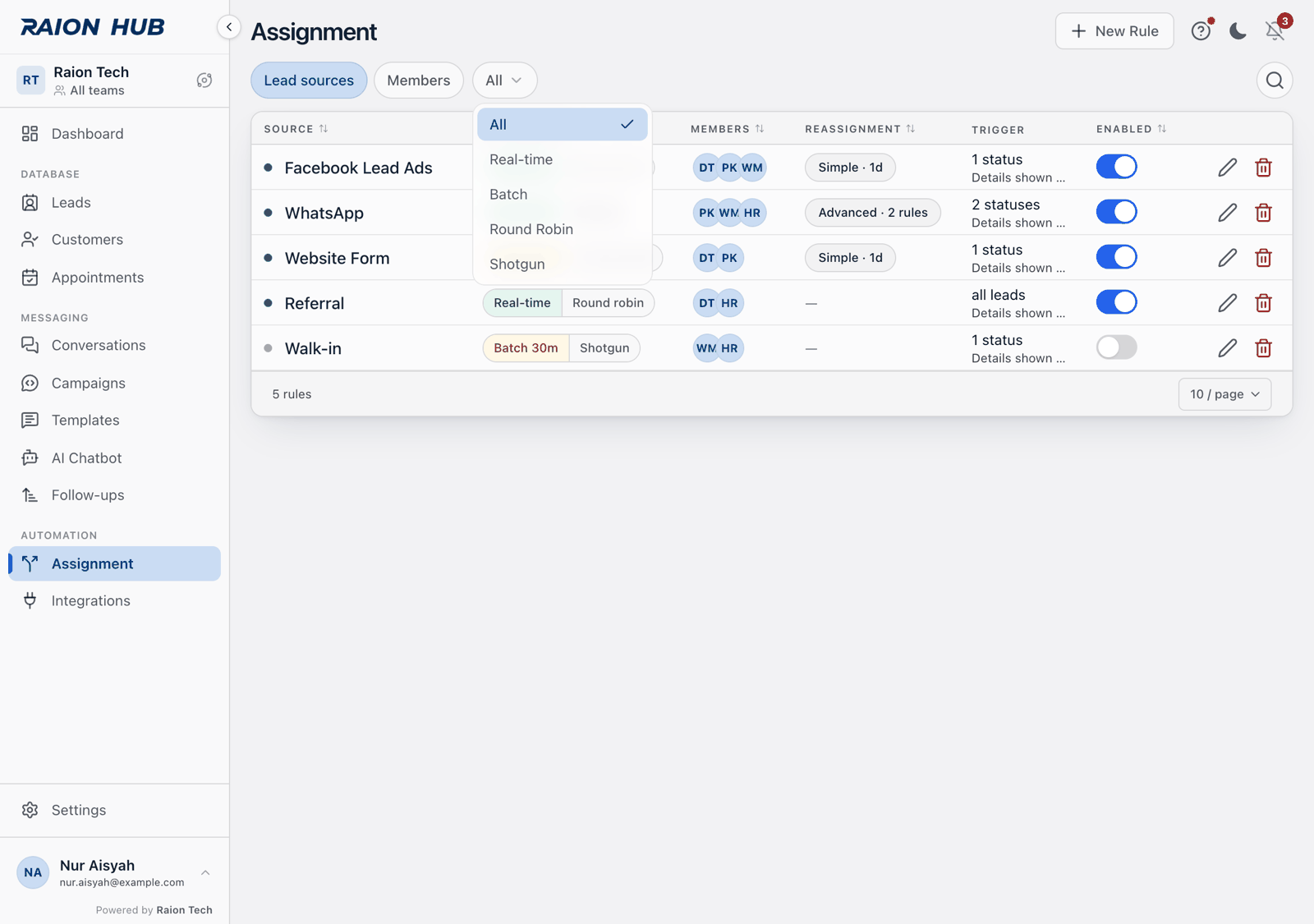Delete the Facebook Lead Ads rule

1263,168
